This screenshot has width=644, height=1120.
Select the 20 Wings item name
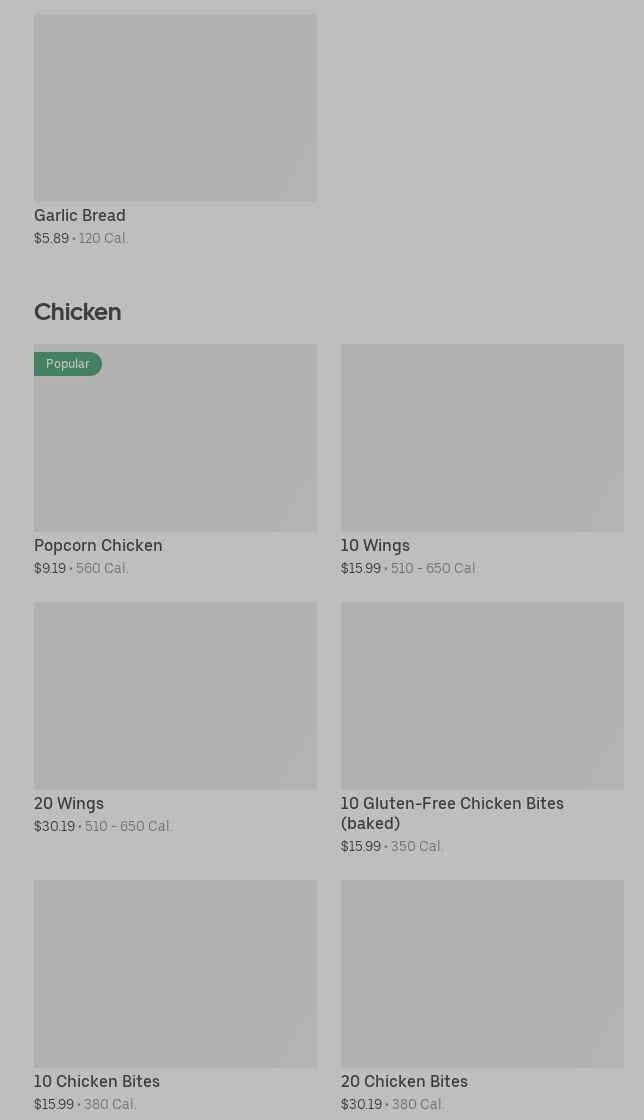coord(69,803)
